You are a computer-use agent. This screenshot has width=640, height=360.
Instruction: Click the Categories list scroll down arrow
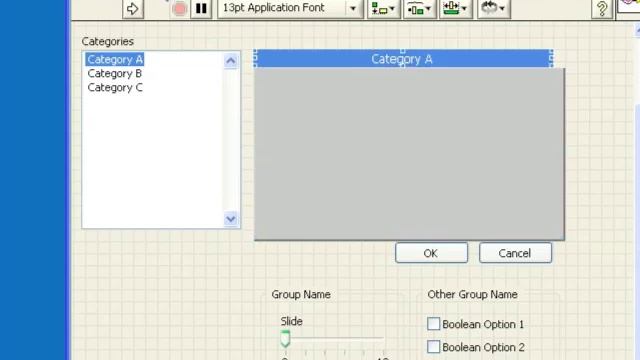[x=231, y=219]
